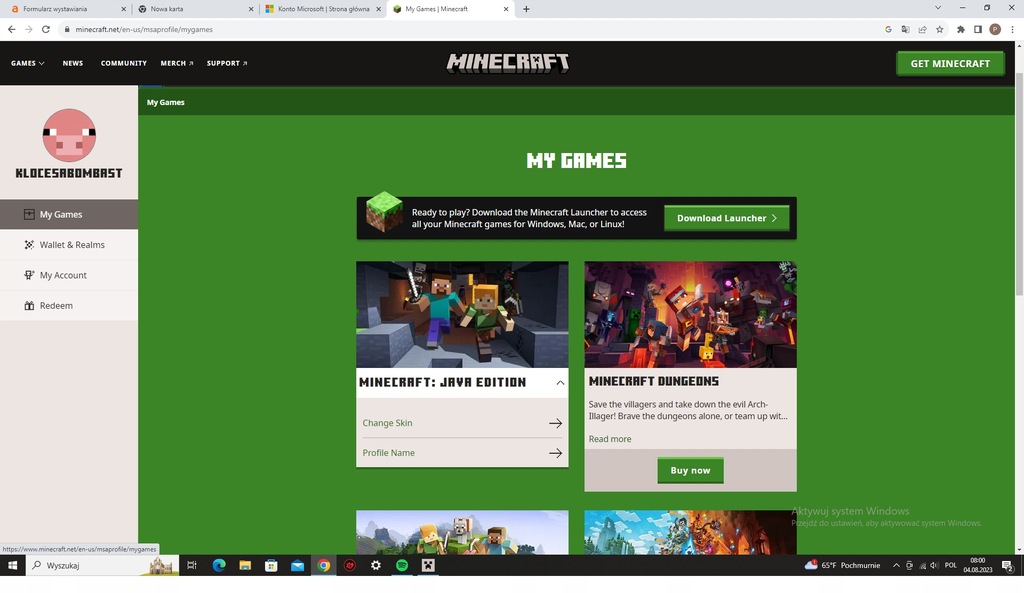Open Community in the top navigation
This screenshot has width=1024, height=593.
(x=123, y=63)
